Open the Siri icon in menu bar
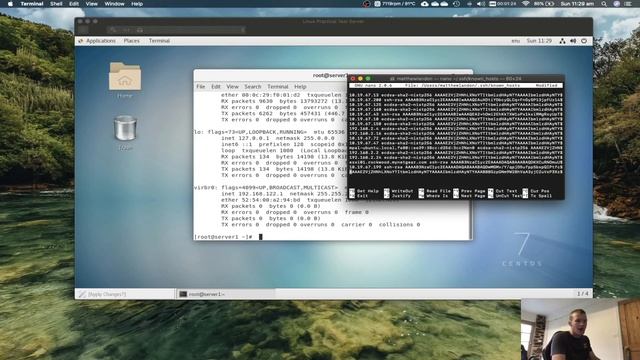640x360 pixels. 616,4
